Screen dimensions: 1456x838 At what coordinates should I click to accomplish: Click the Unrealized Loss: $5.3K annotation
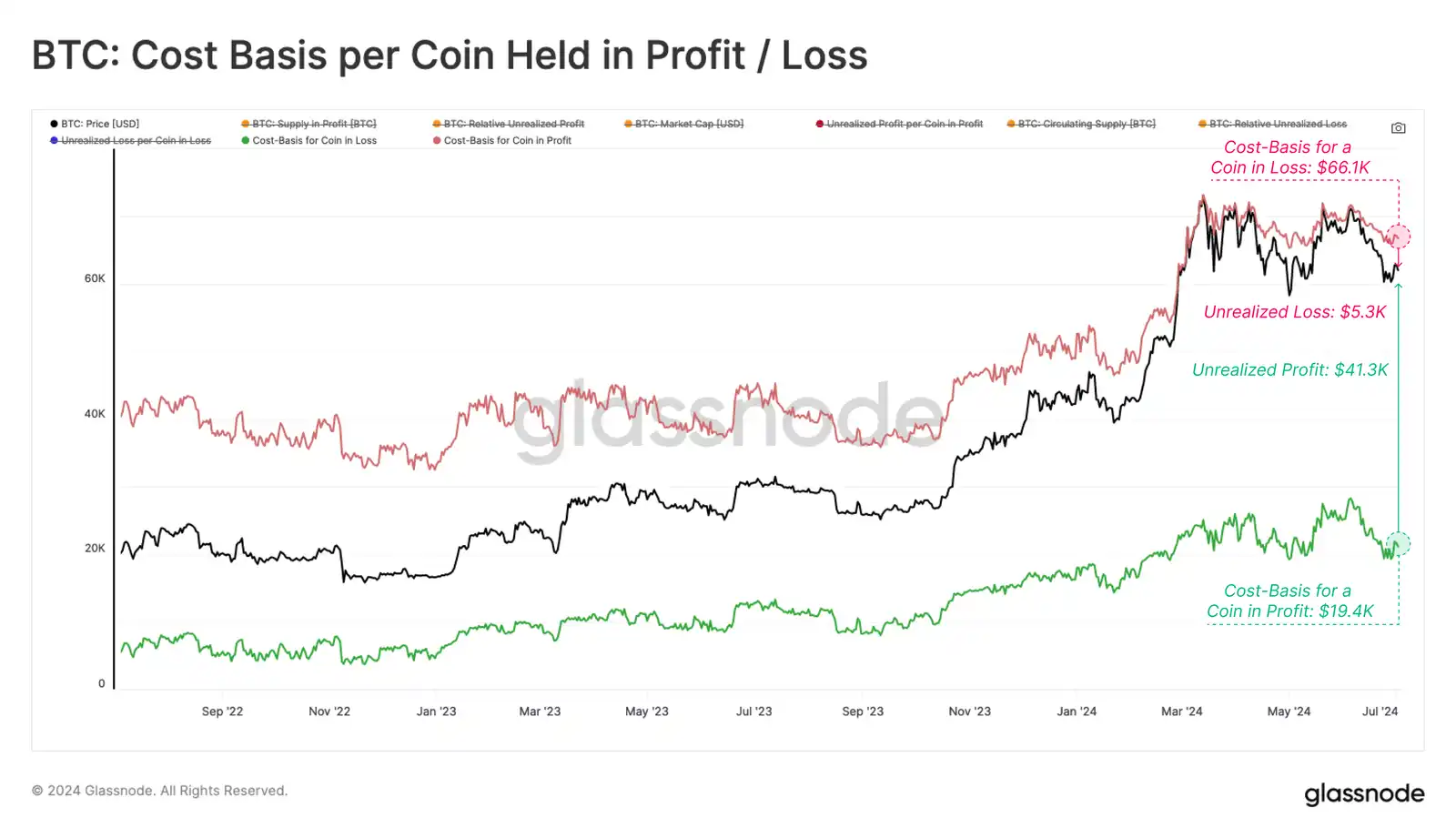[1294, 312]
